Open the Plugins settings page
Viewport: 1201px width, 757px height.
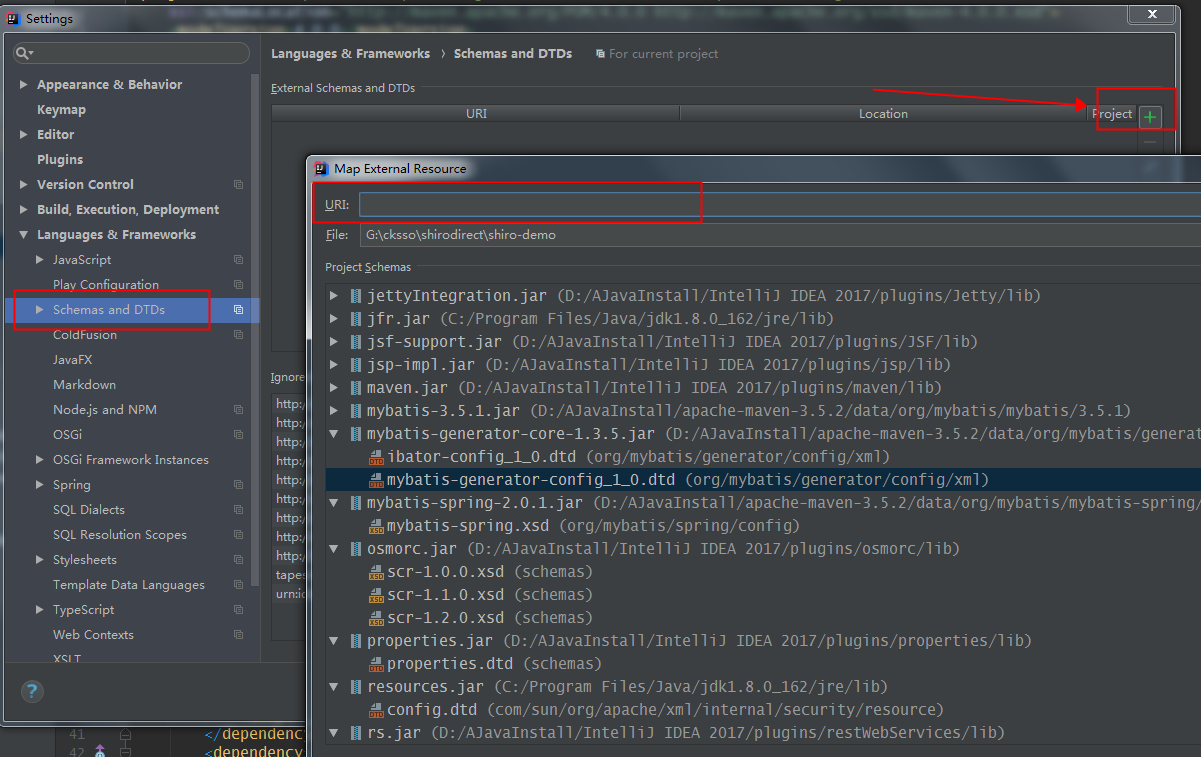coord(60,160)
